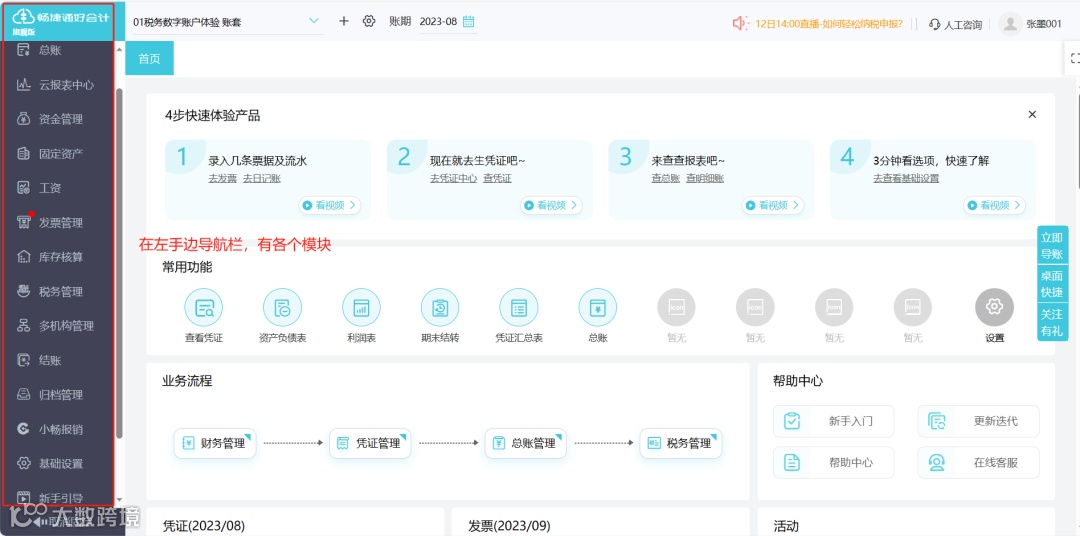Click the 桌面快捷 side button
This screenshot has width=1080, height=536.
tap(1052, 283)
